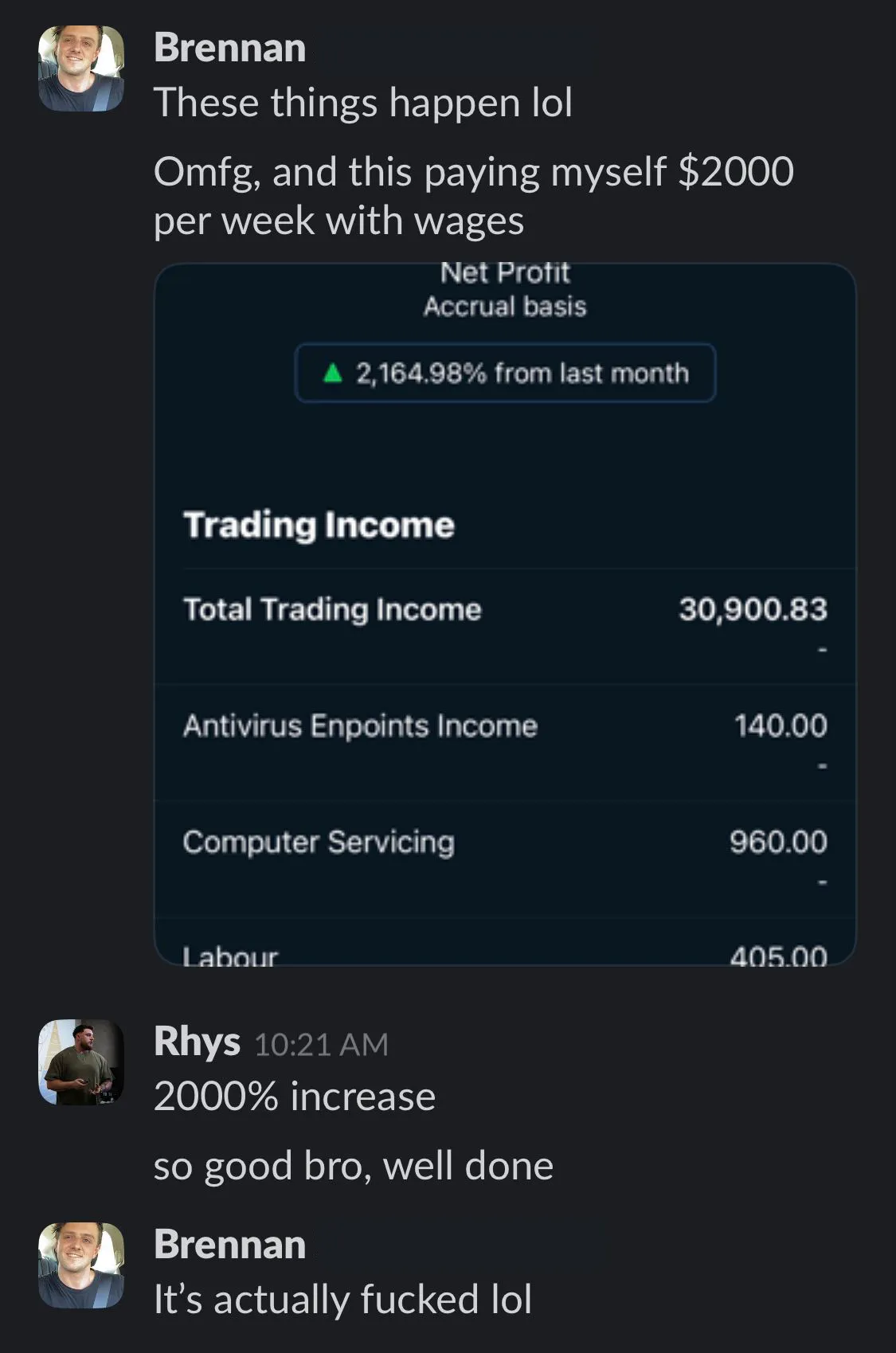Open Brennan's name on the last message
This screenshot has height=1353, width=896.
tap(229, 1245)
